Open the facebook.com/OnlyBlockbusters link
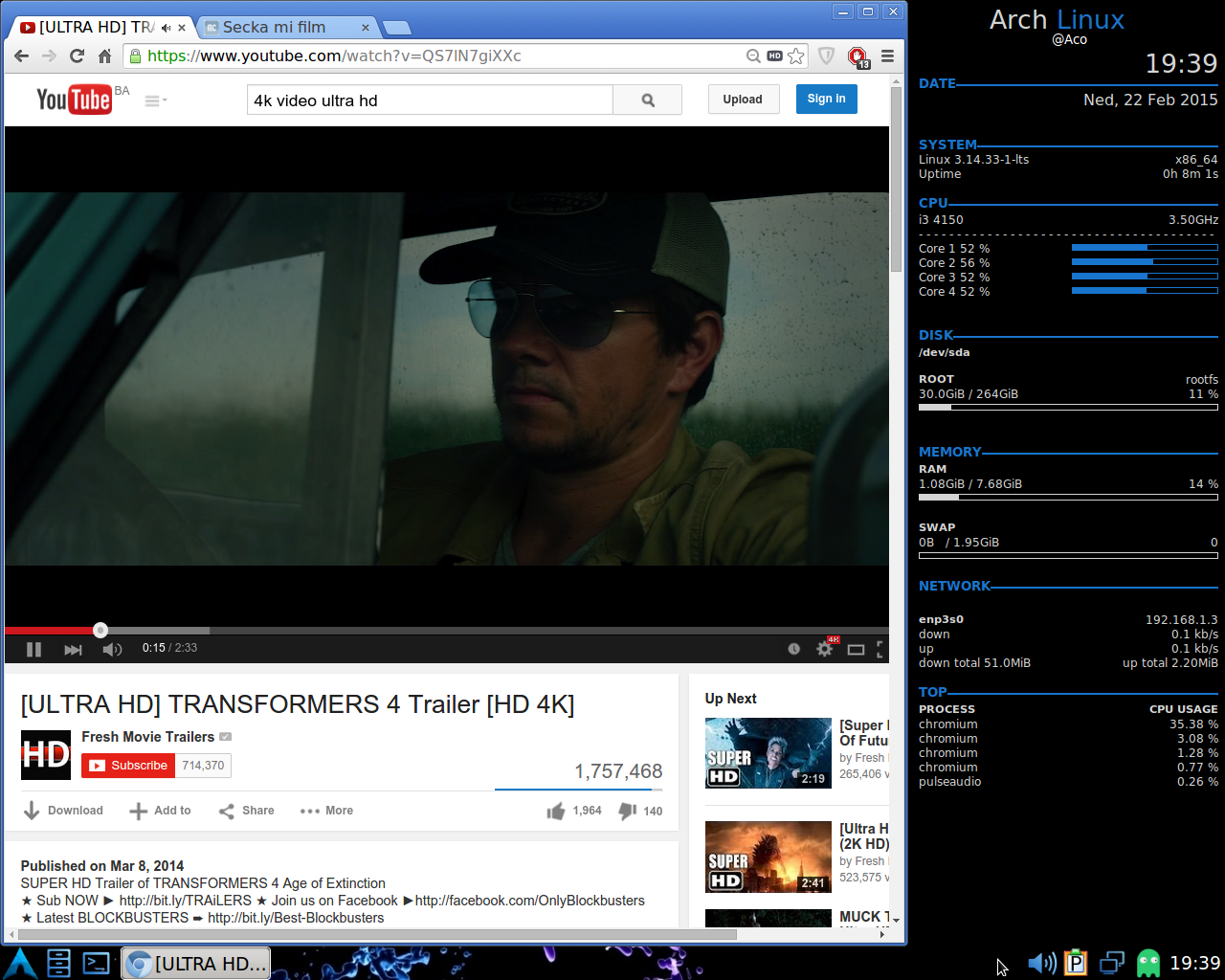The image size is (1225, 980). coord(530,901)
